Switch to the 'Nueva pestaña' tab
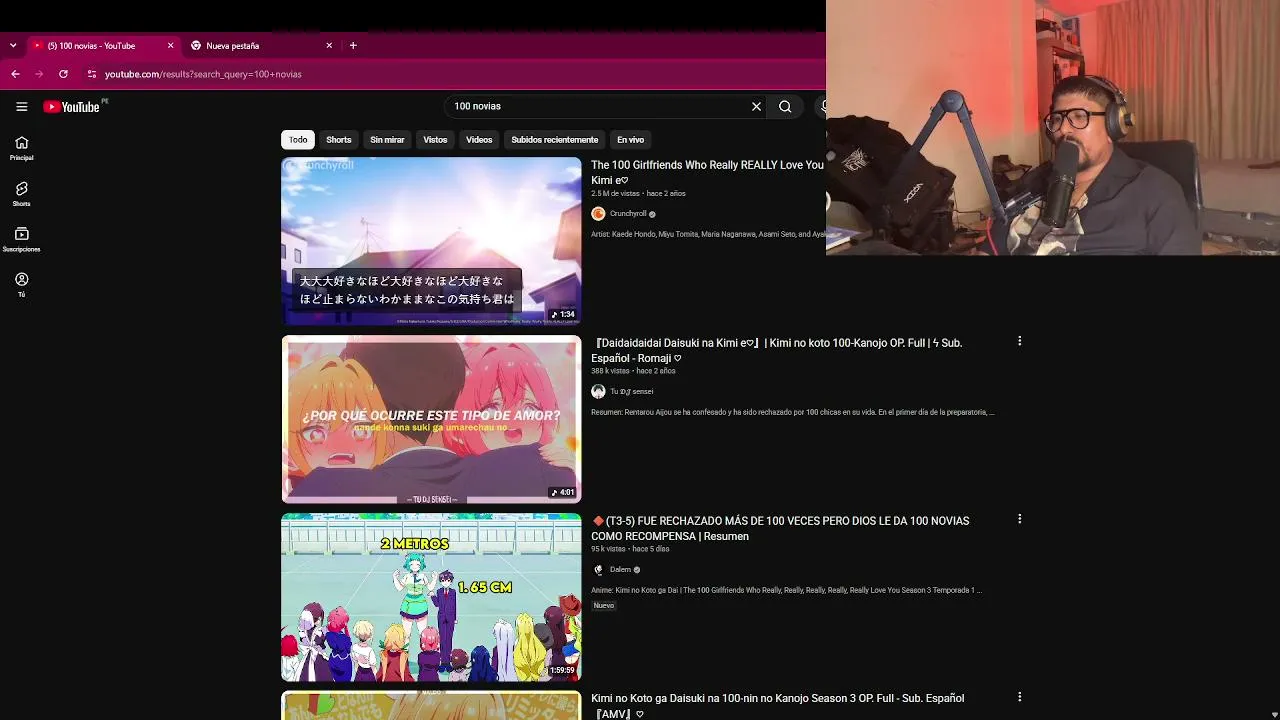 pyautogui.click(x=262, y=45)
